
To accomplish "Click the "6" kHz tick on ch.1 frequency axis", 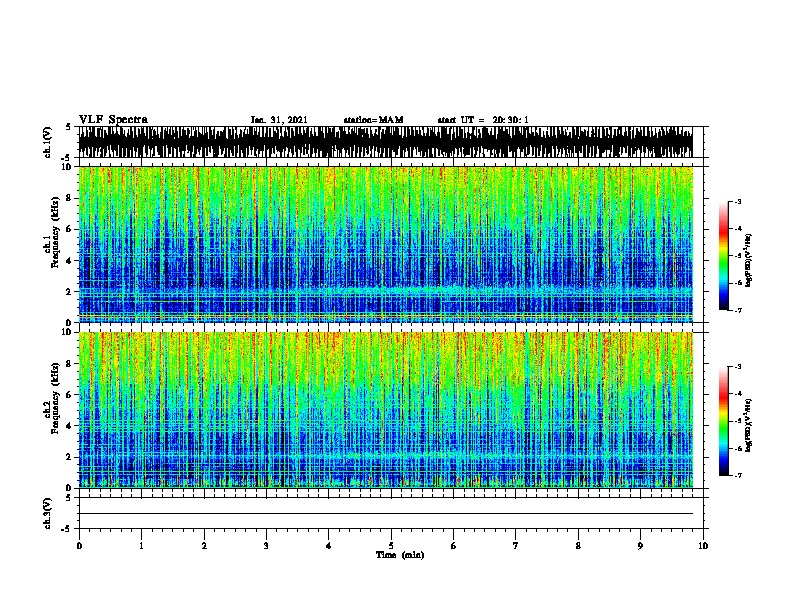I will point(70,229).
